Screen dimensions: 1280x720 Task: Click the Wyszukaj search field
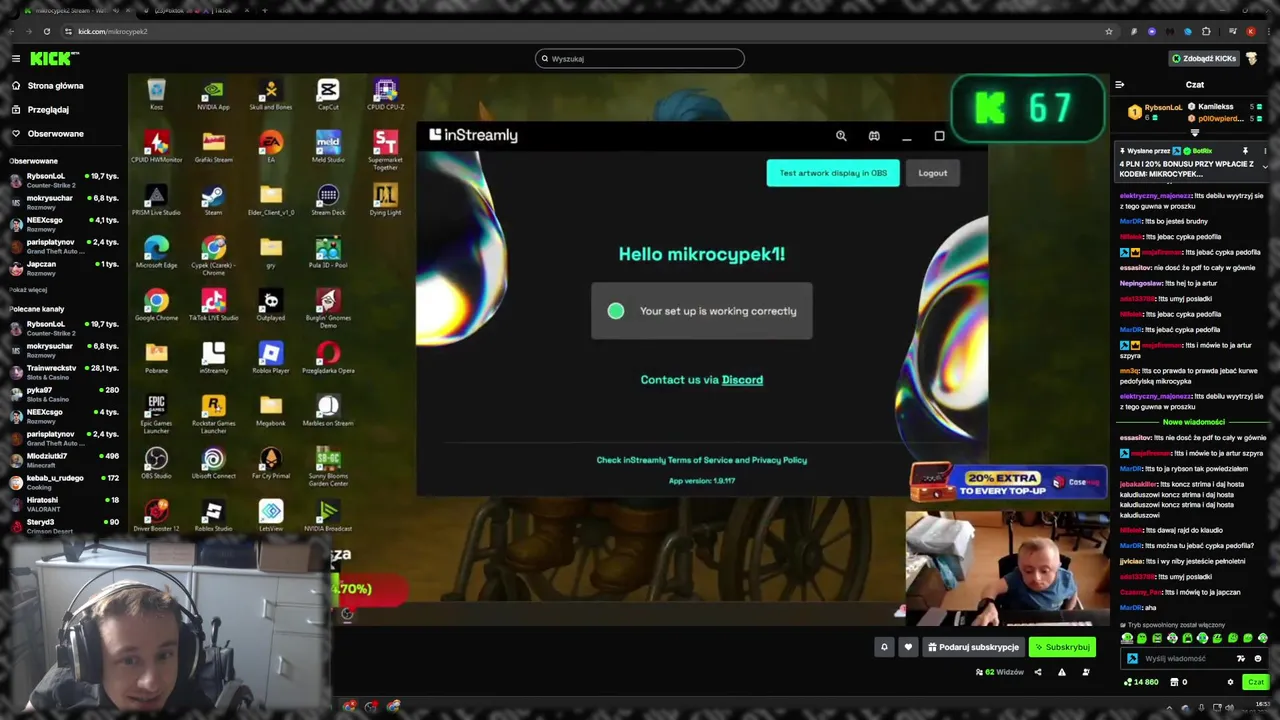pyautogui.click(x=640, y=58)
